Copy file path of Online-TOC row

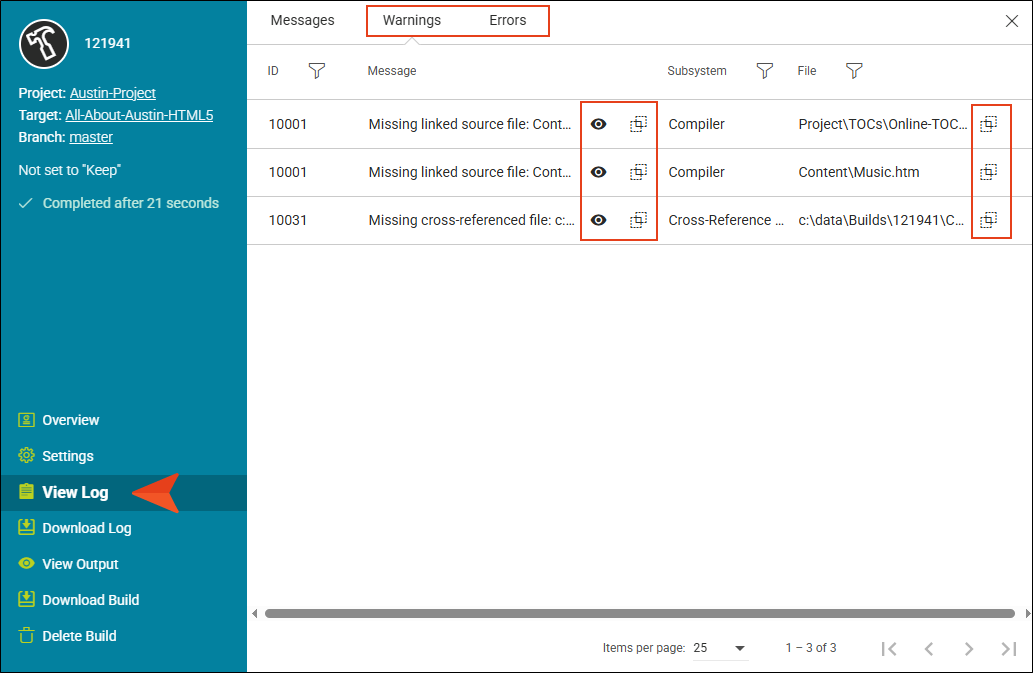click(x=988, y=124)
